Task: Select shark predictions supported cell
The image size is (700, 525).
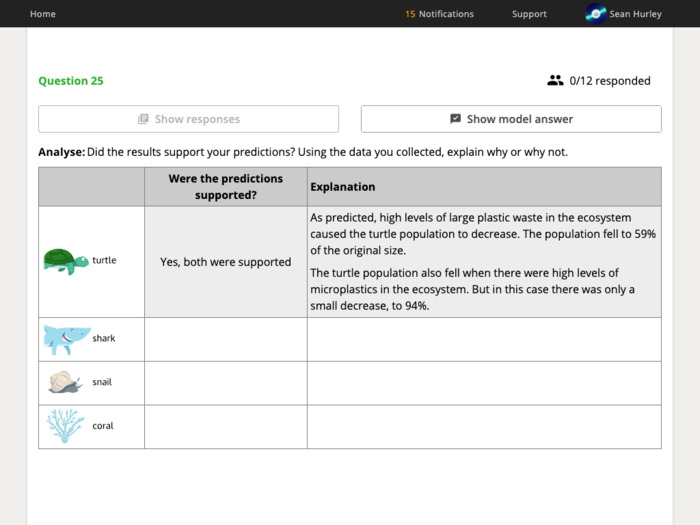Action: [226, 339]
